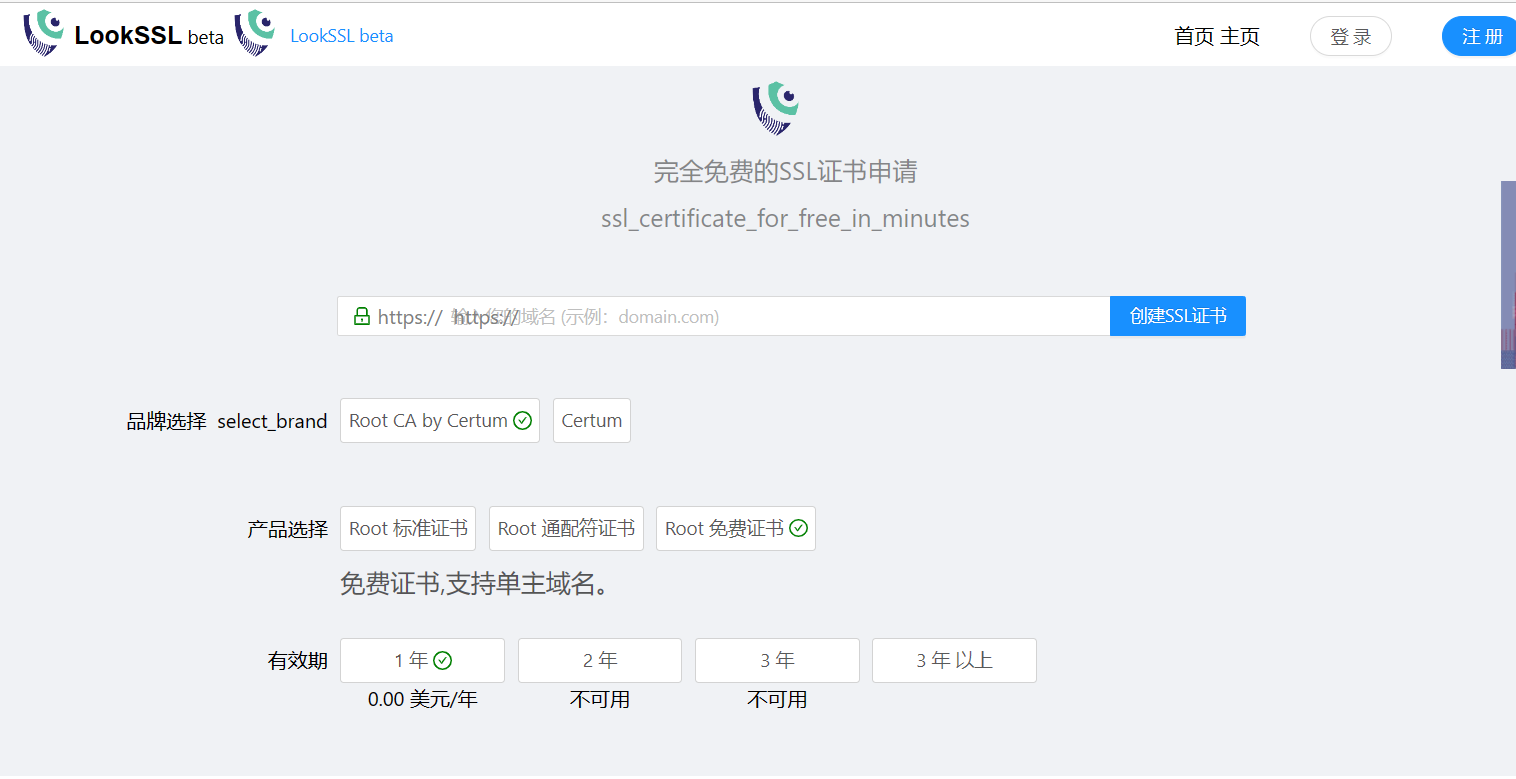
Task: Click the 完全免费的SSL证书申请 heading
Action: (x=785, y=172)
